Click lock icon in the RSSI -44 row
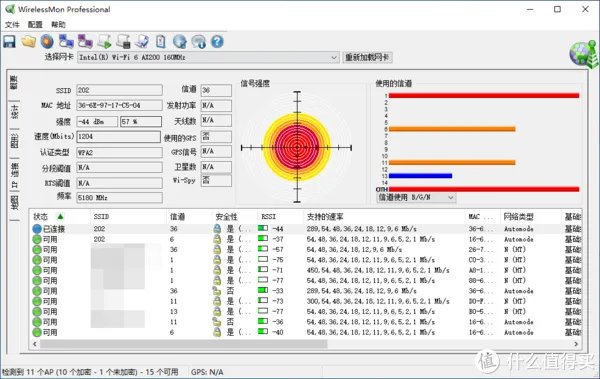 point(217,229)
